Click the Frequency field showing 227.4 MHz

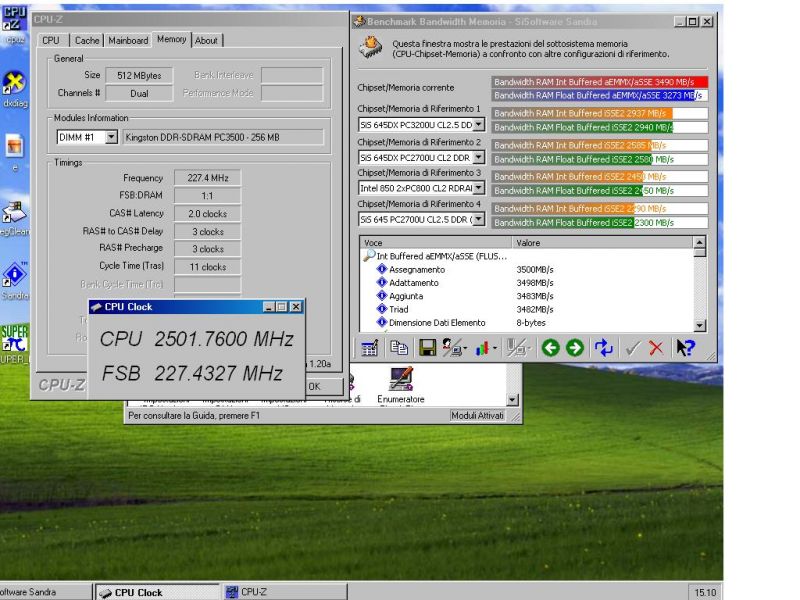pos(208,178)
